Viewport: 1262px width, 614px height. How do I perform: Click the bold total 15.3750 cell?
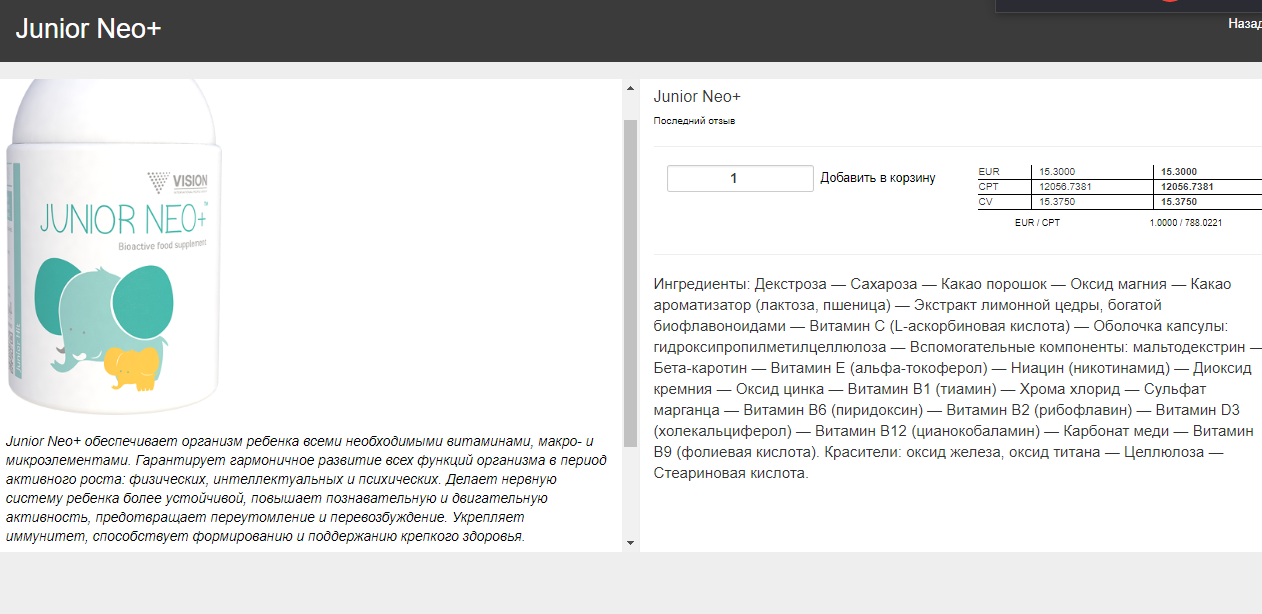point(1179,202)
